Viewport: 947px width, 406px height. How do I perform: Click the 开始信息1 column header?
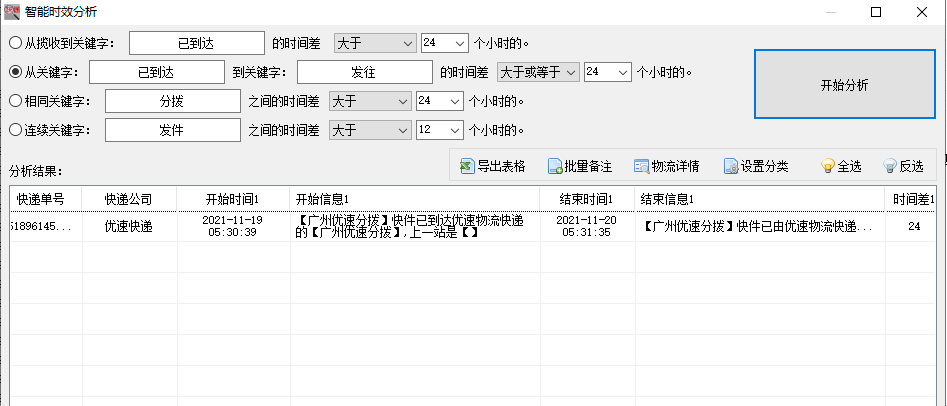coord(415,199)
